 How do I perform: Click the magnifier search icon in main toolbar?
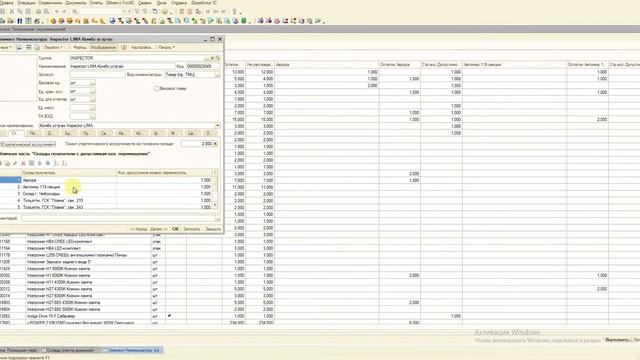(x=75, y=11)
